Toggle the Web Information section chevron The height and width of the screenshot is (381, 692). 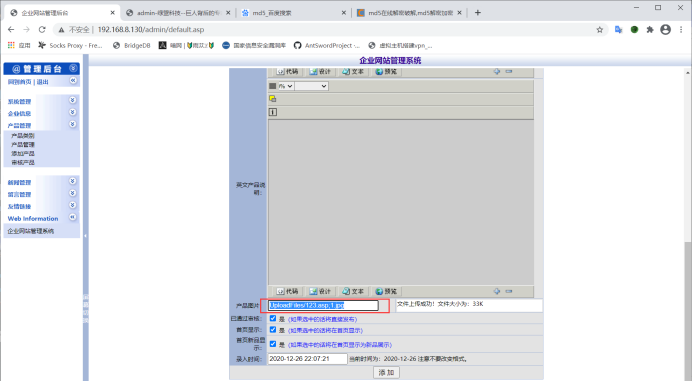coord(72,217)
